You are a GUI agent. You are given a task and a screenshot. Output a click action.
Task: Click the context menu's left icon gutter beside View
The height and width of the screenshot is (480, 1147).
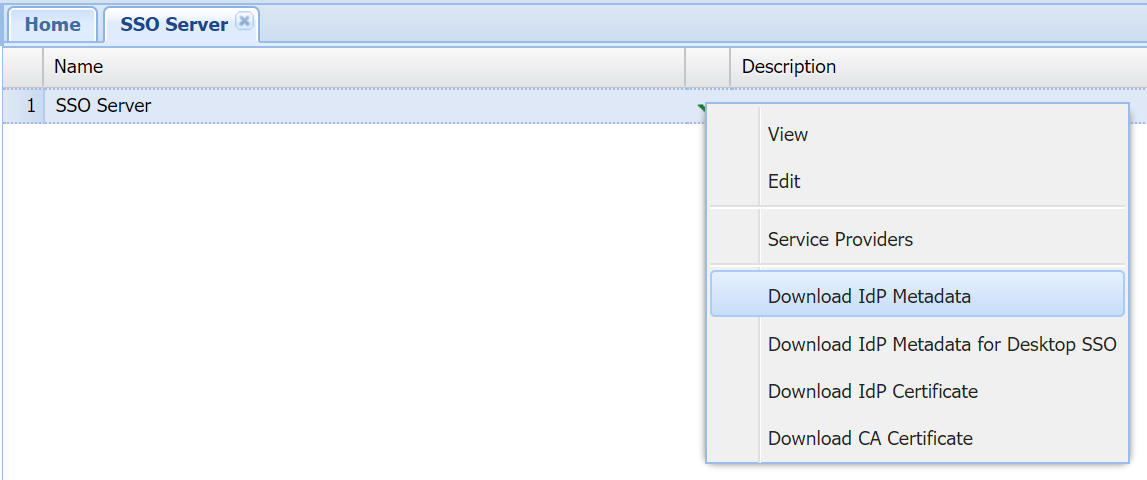(x=734, y=134)
